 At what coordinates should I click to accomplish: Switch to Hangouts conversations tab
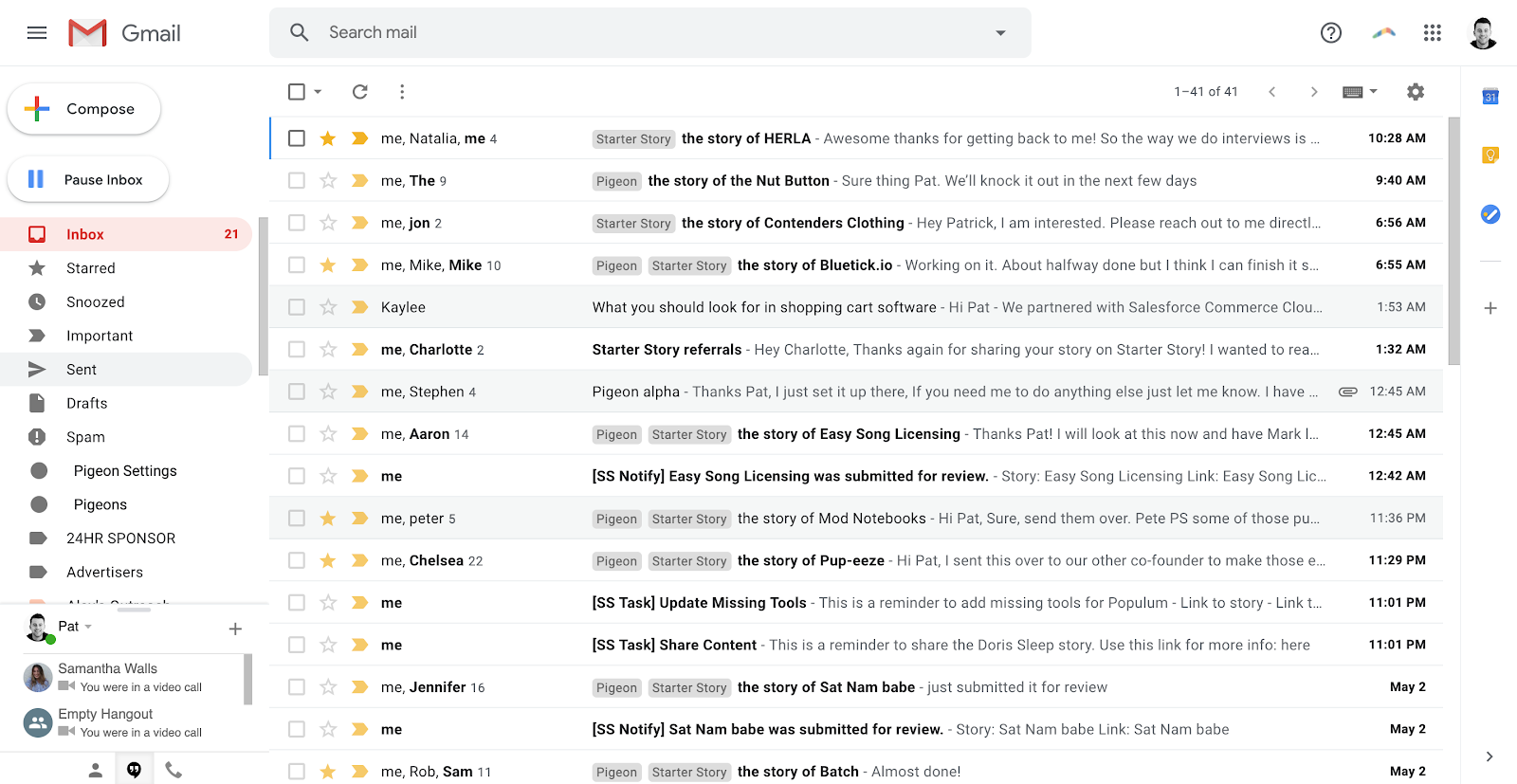135,770
